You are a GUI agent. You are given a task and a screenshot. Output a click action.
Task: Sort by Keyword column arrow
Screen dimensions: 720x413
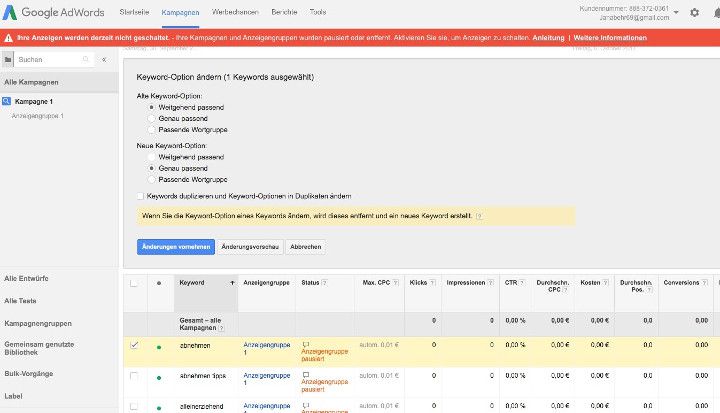coord(232,283)
